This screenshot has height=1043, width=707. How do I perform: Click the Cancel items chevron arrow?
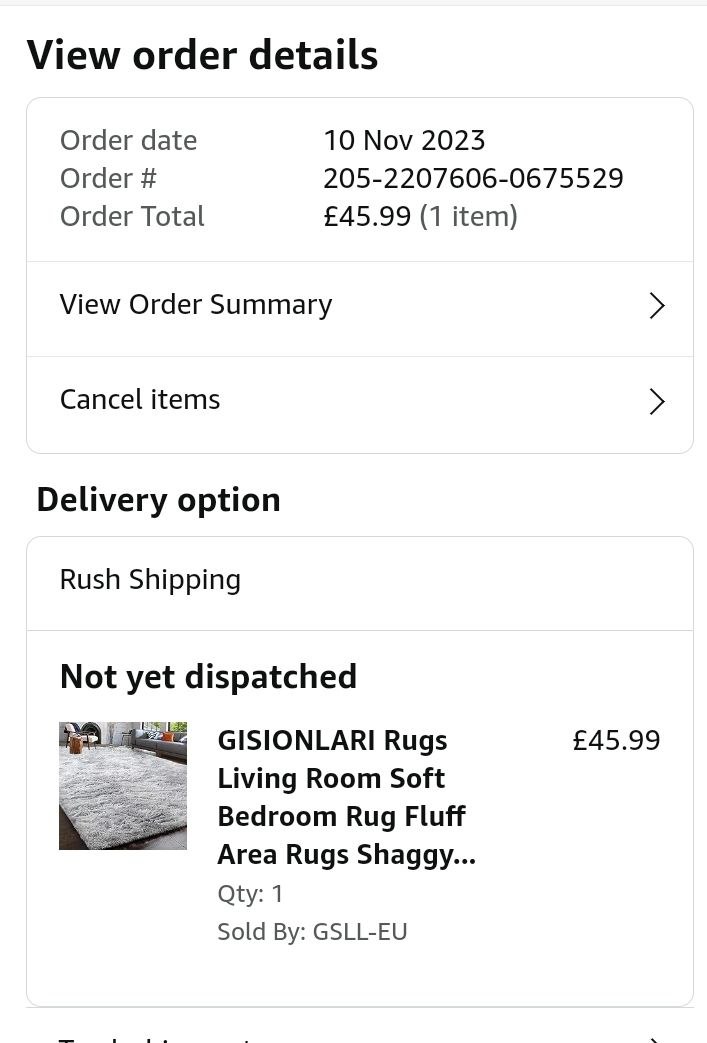tap(656, 402)
